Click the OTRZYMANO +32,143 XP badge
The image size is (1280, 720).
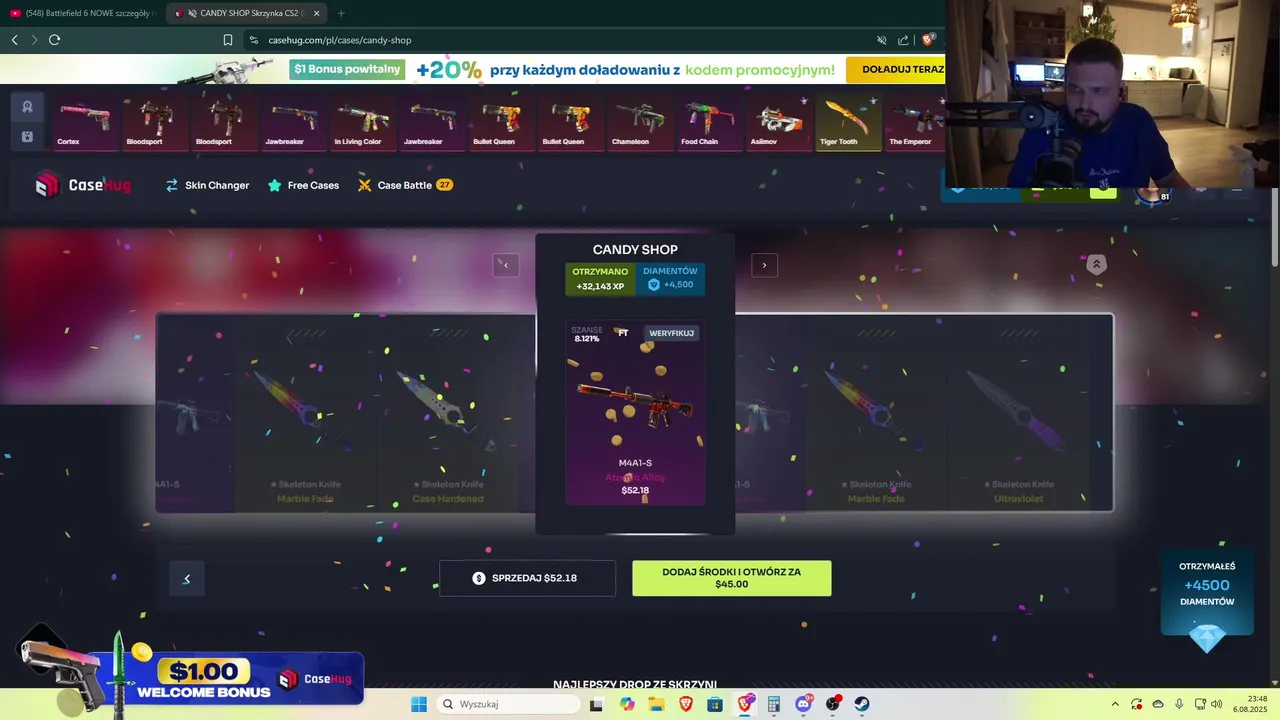coord(600,279)
